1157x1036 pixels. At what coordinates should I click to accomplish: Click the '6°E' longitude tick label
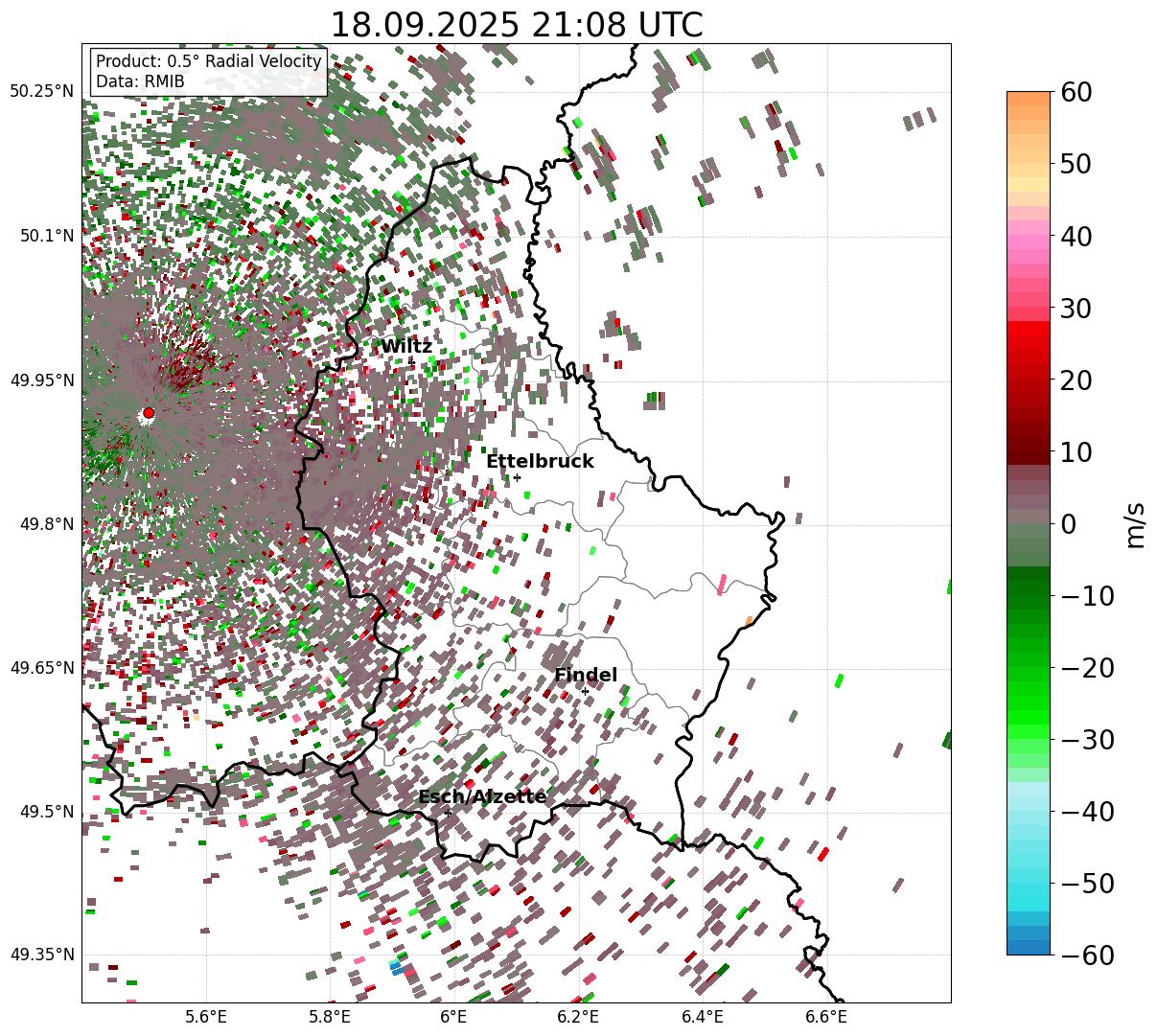[453, 1017]
